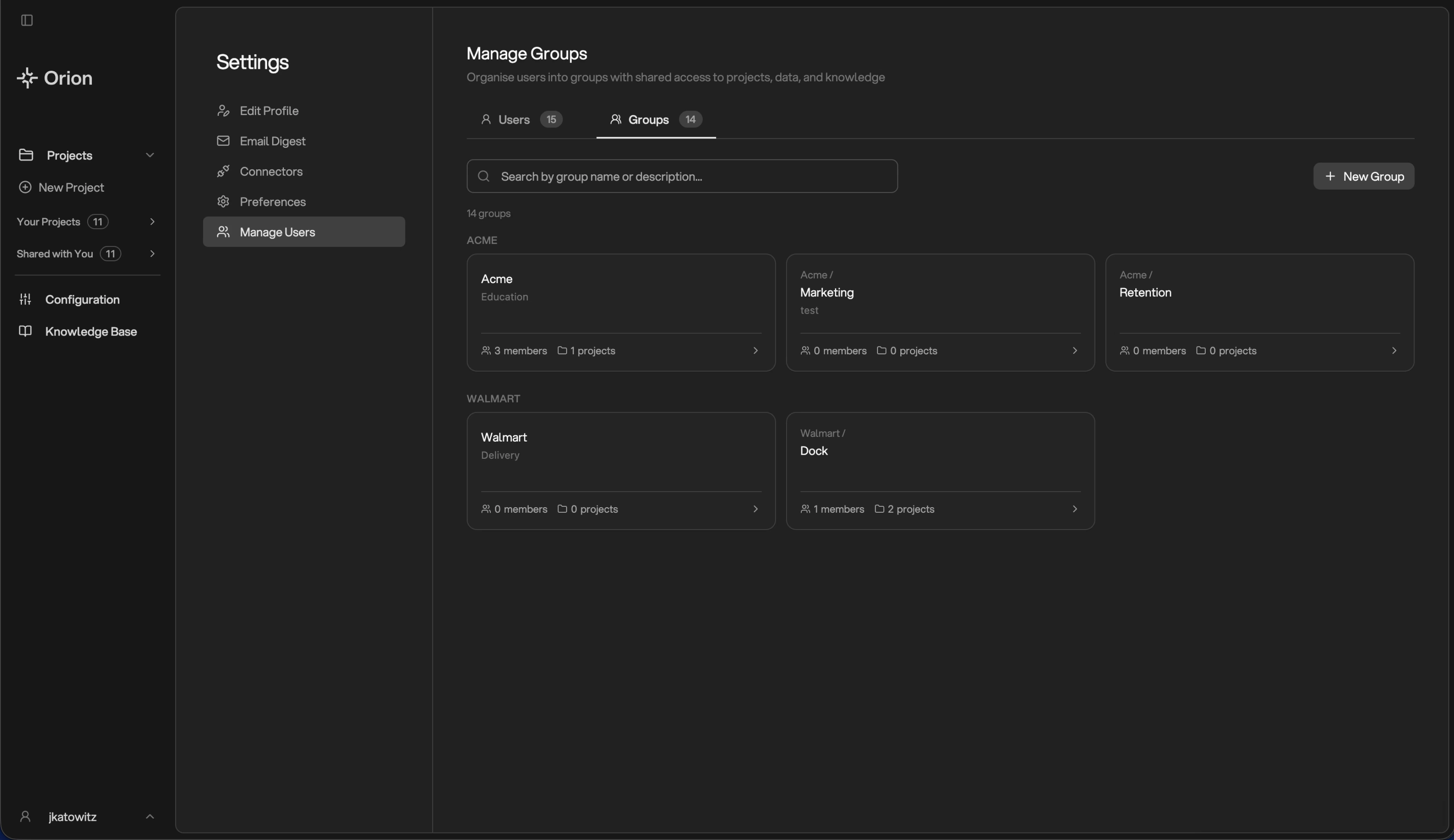This screenshot has height=840, width=1454.
Task: Click the Projects folder icon
Action: [x=26, y=154]
